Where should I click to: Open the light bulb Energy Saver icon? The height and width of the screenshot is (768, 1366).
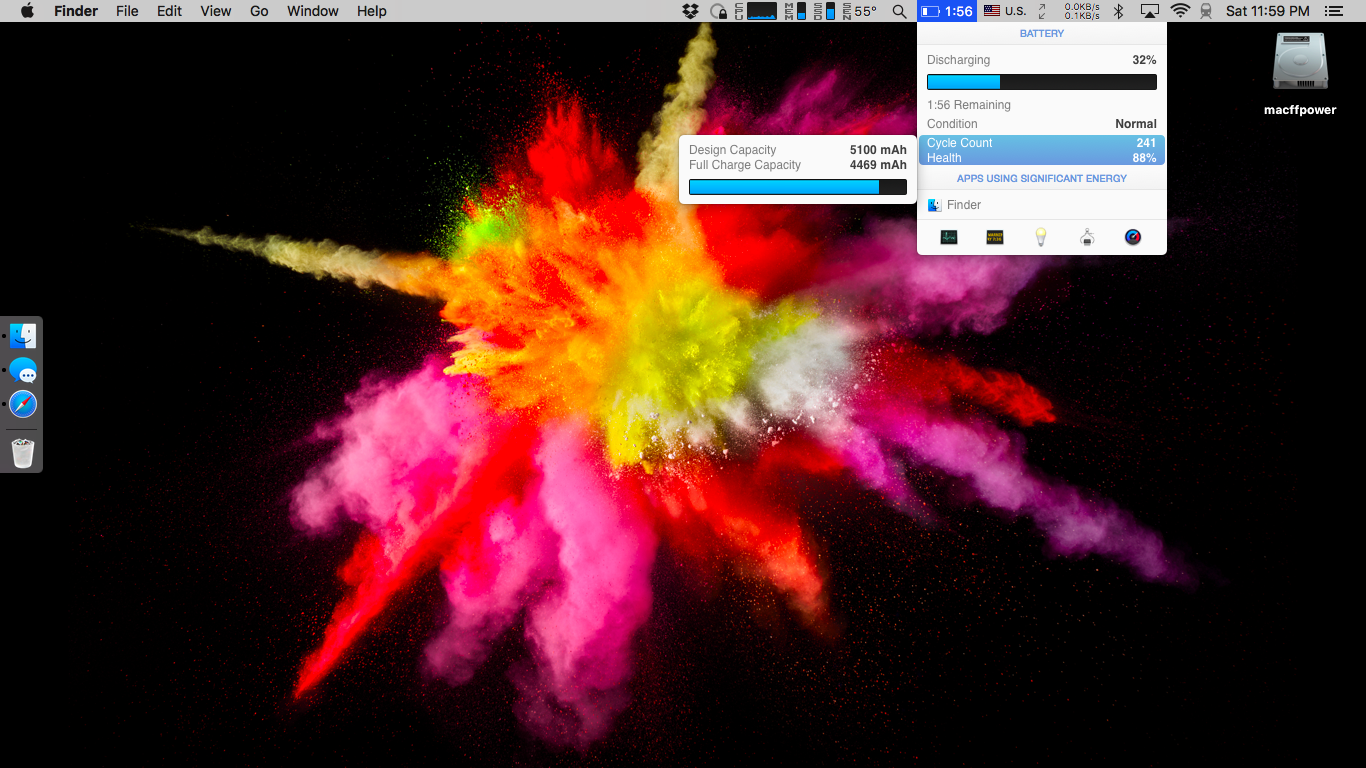[1041, 237]
